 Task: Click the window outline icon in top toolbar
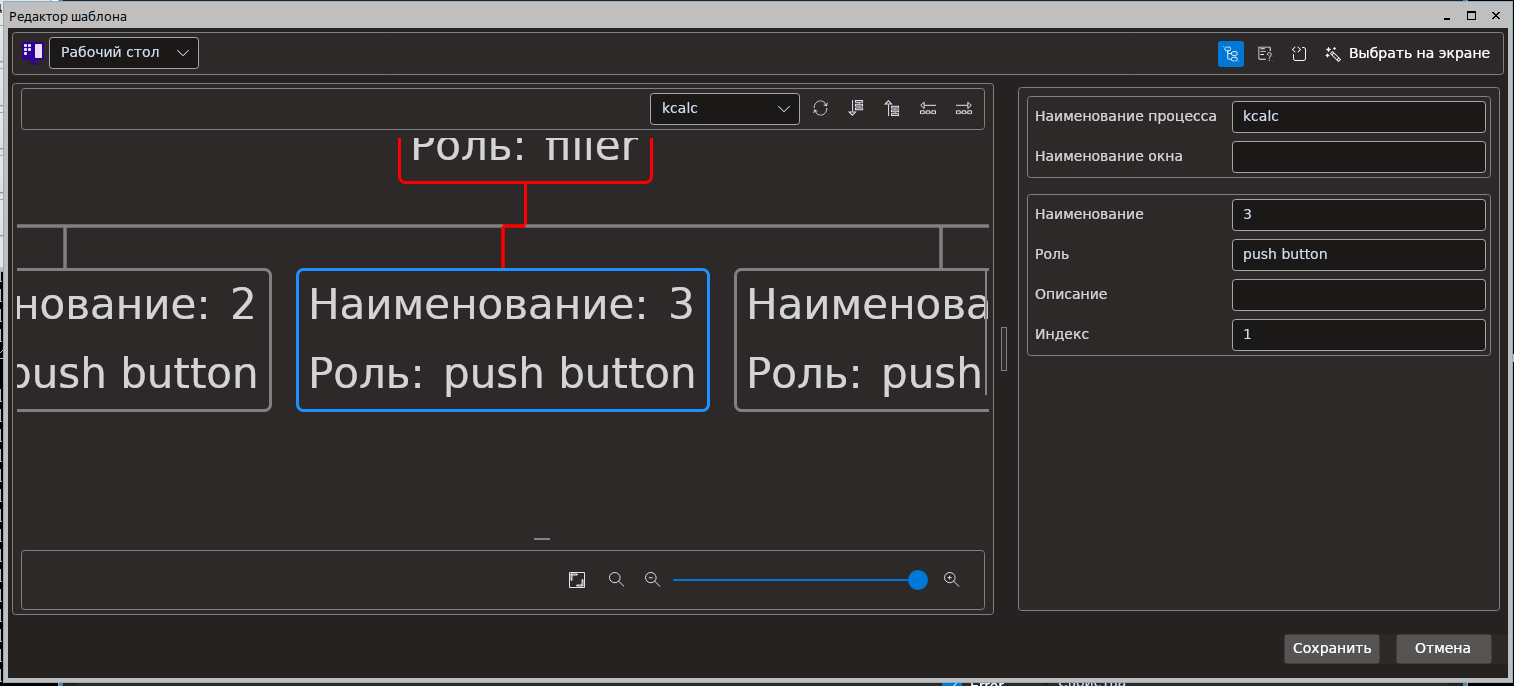pos(1299,54)
